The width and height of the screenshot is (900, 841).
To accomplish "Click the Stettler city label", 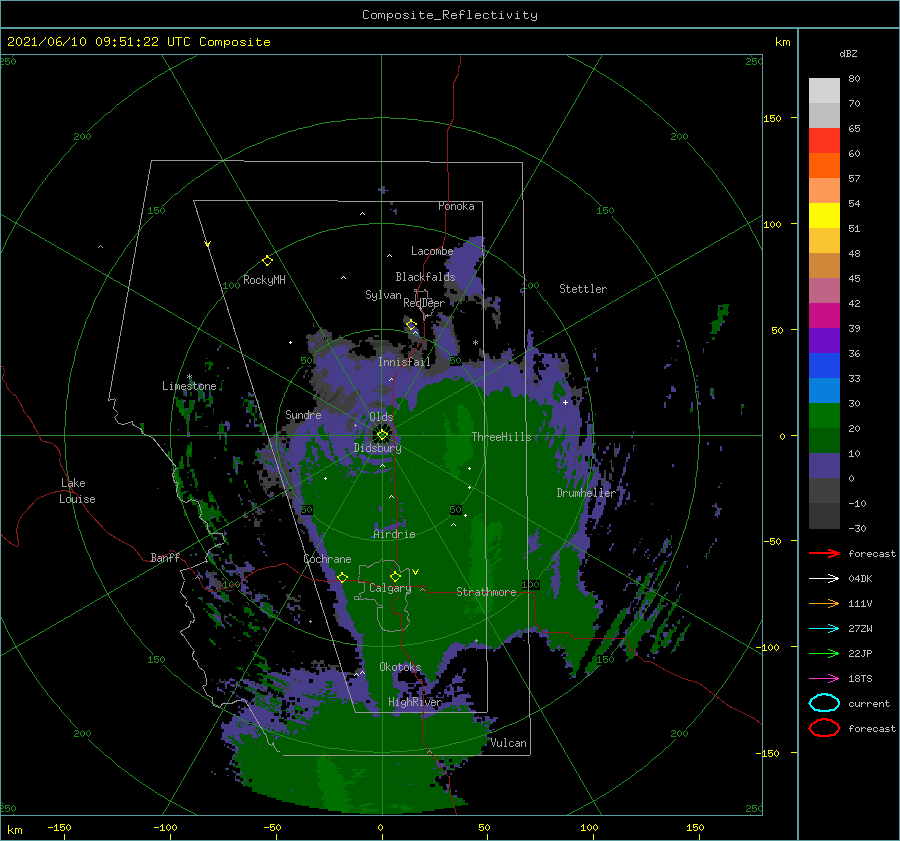I will point(583,289).
